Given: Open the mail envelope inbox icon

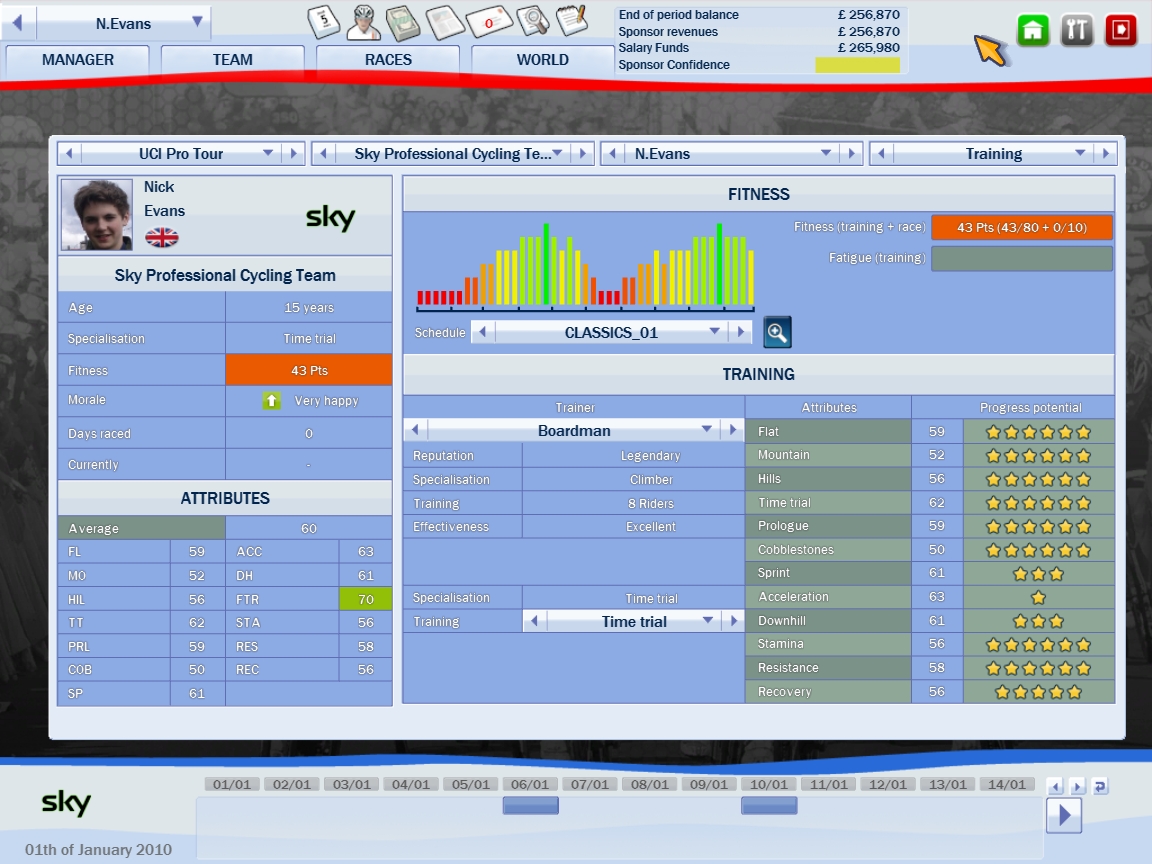Looking at the screenshot, I should (x=490, y=21).
